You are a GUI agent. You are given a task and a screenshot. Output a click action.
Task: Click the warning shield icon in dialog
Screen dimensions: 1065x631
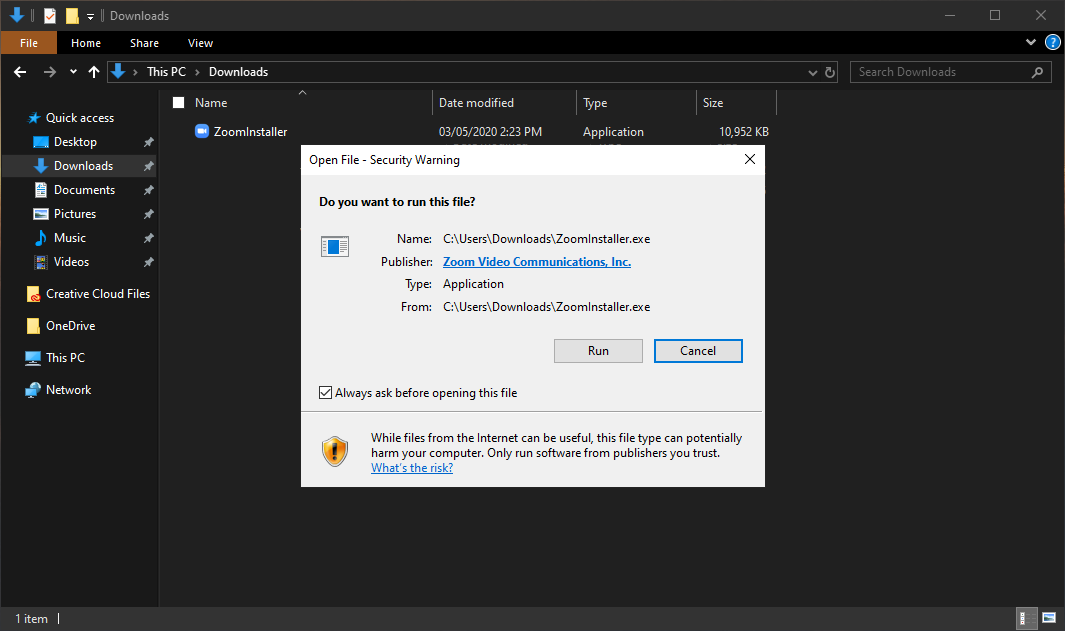(335, 451)
